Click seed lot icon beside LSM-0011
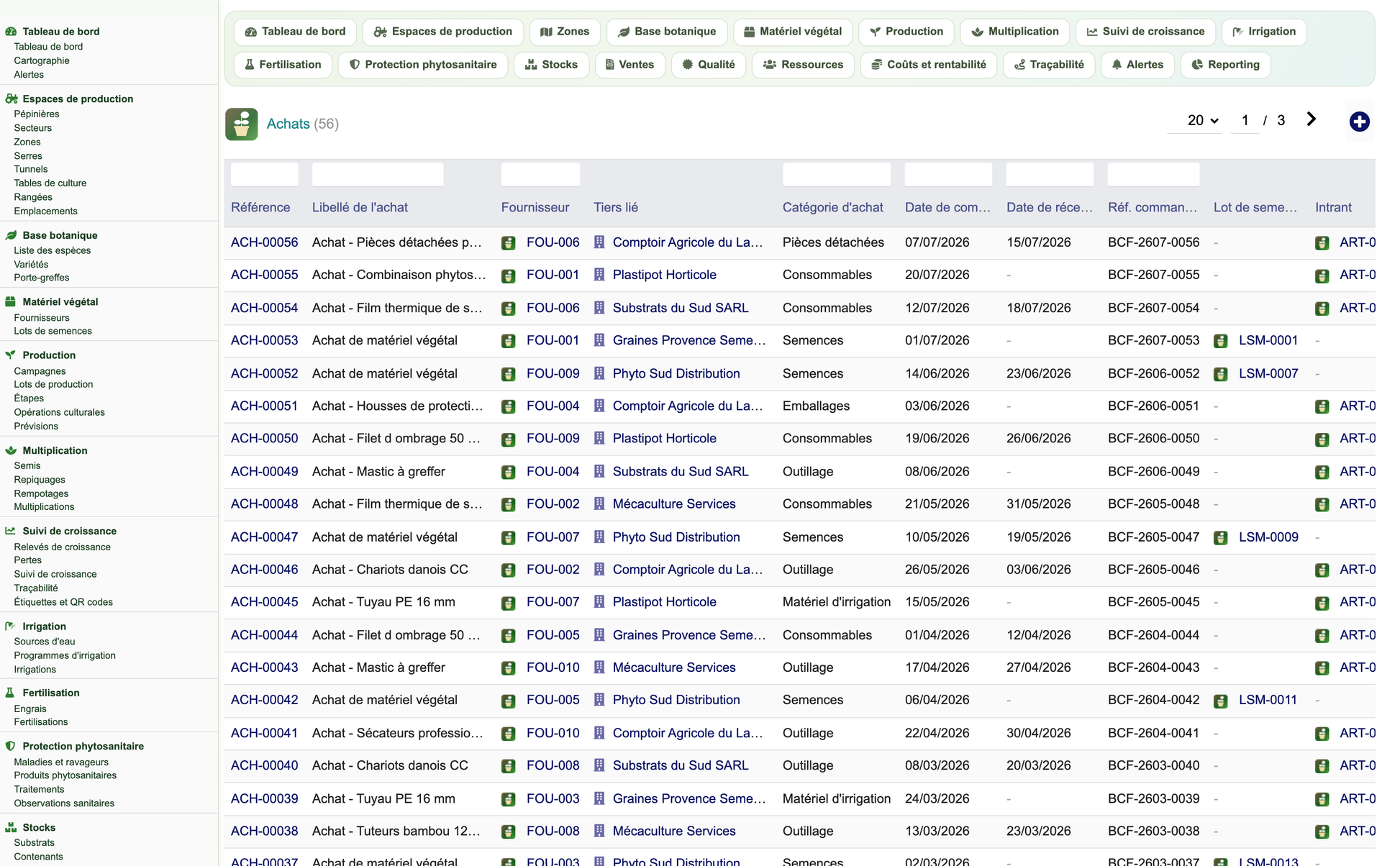The width and height of the screenshot is (1400, 866). (x=1221, y=701)
